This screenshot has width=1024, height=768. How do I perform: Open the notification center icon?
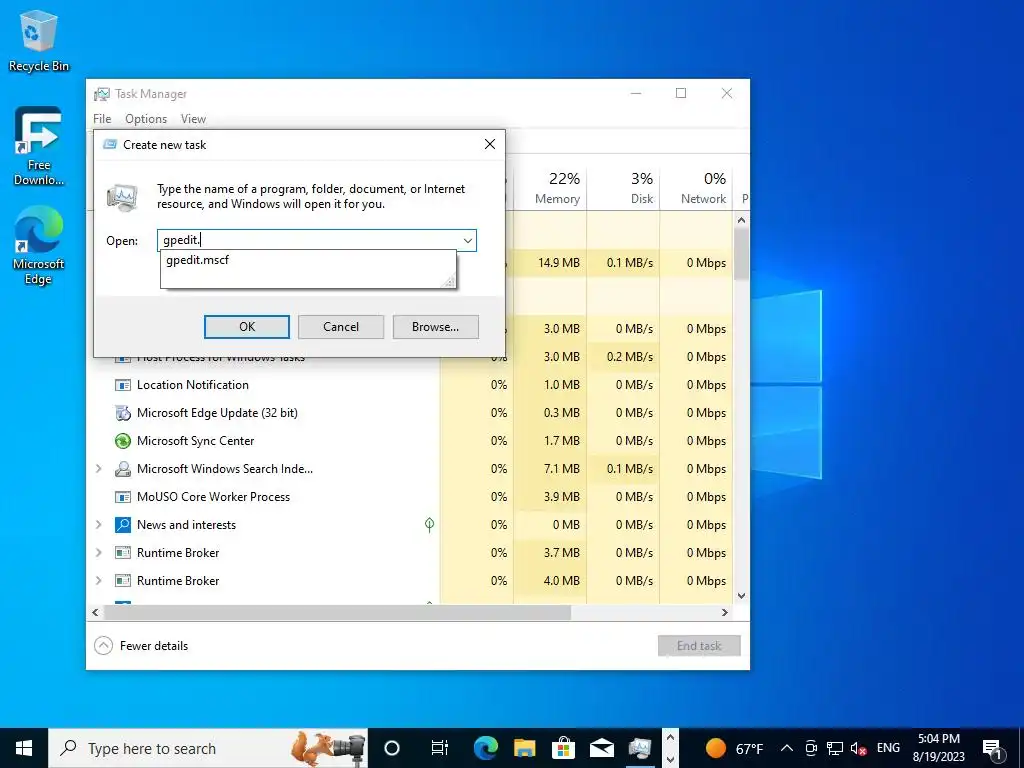tap(993, 748)
